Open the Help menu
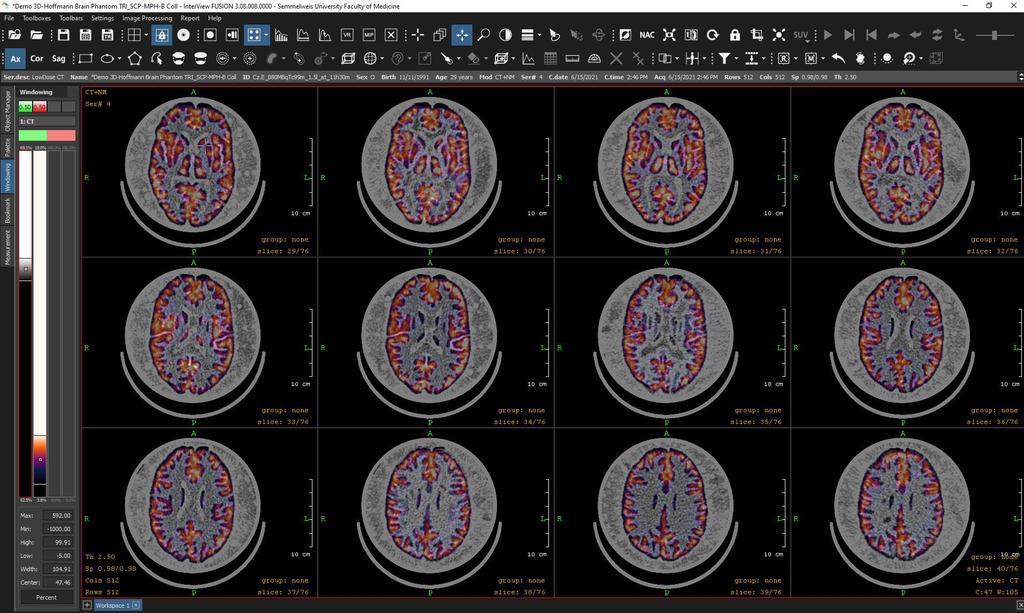 pos(215,18)
